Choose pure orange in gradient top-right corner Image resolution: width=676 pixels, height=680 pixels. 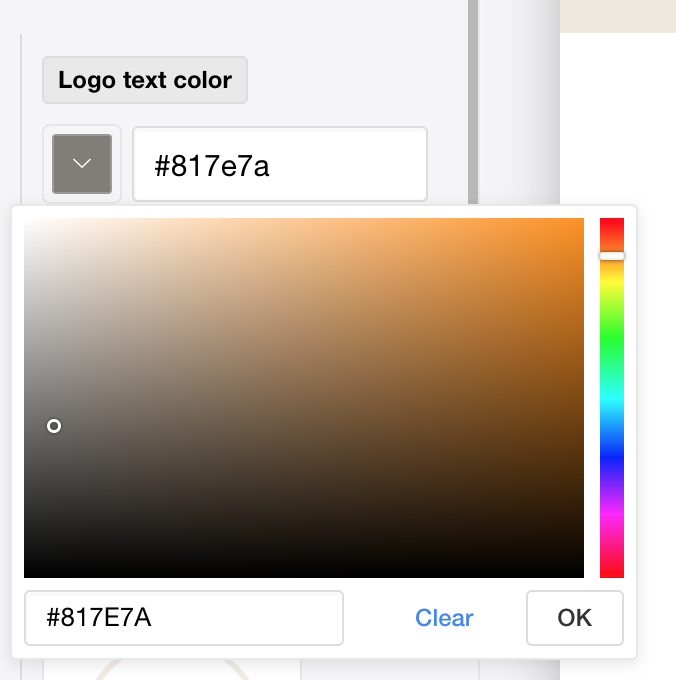580,222
